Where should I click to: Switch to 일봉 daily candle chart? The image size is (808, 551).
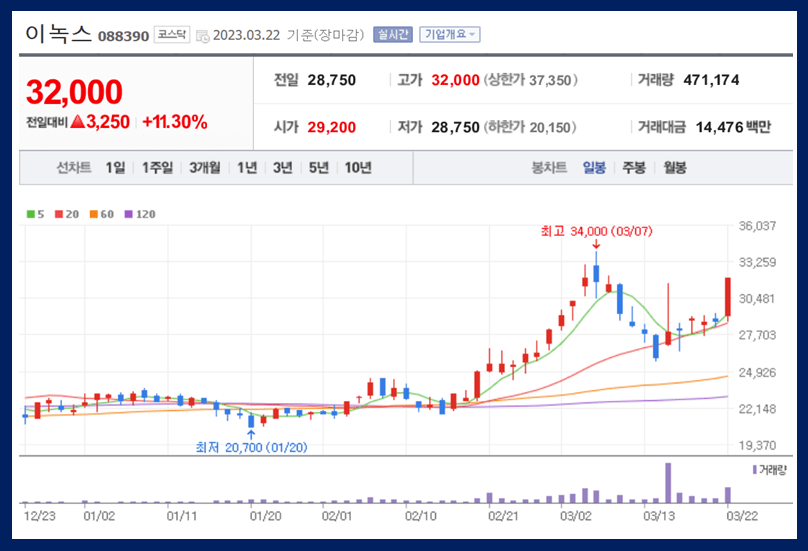pos(594,168)
